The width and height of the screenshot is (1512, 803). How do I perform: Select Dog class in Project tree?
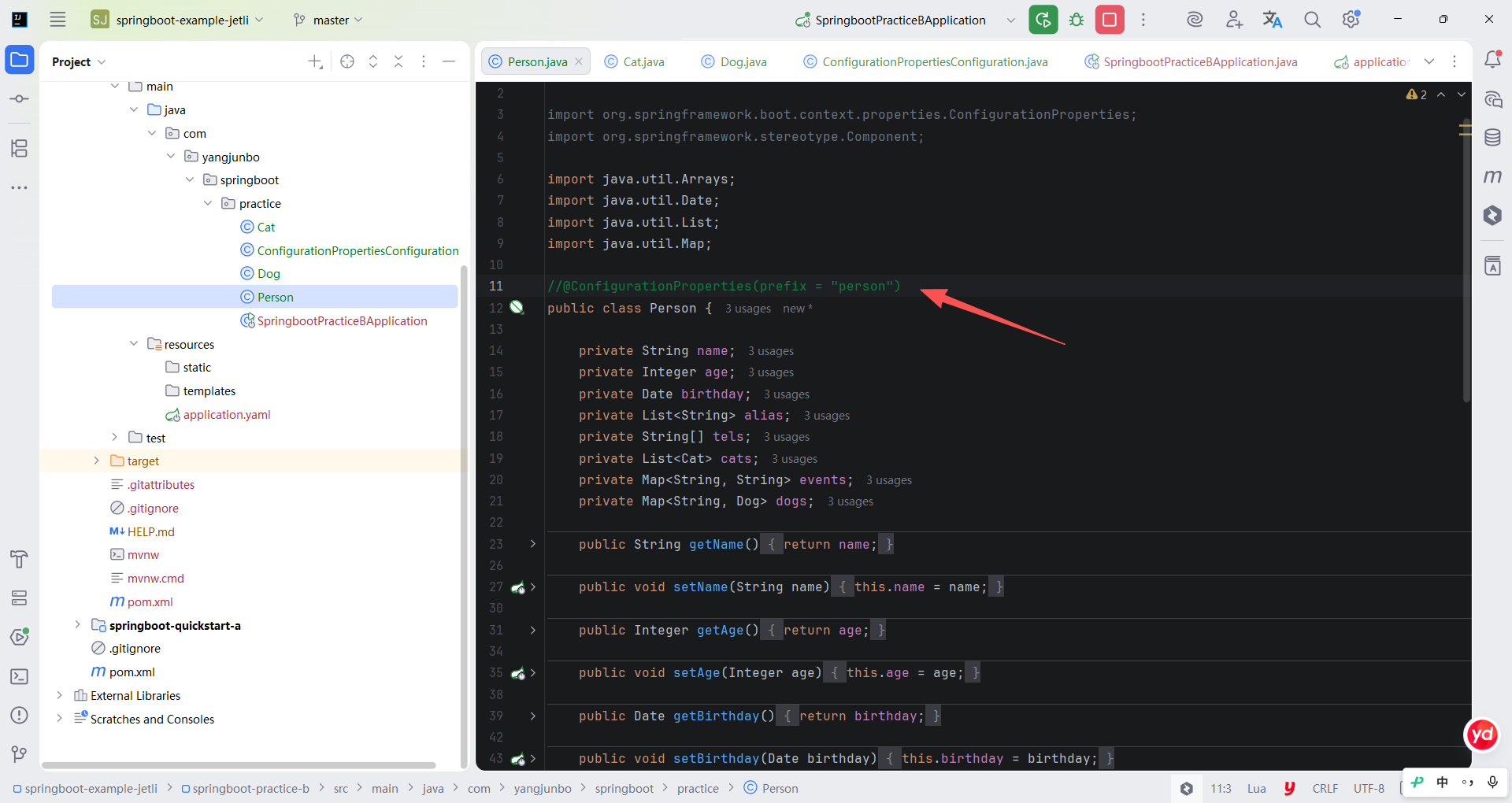tap(260, 274)
